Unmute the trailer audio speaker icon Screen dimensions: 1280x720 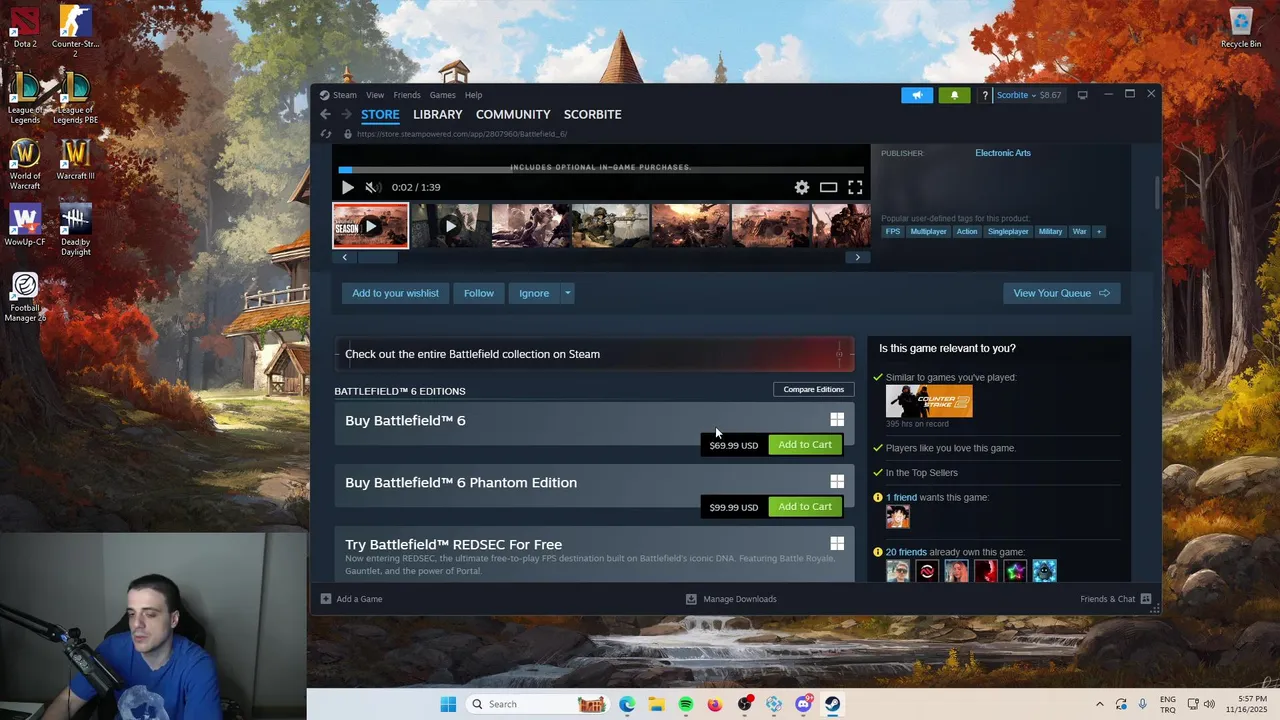pyautogui.click(x=372, y=187)
